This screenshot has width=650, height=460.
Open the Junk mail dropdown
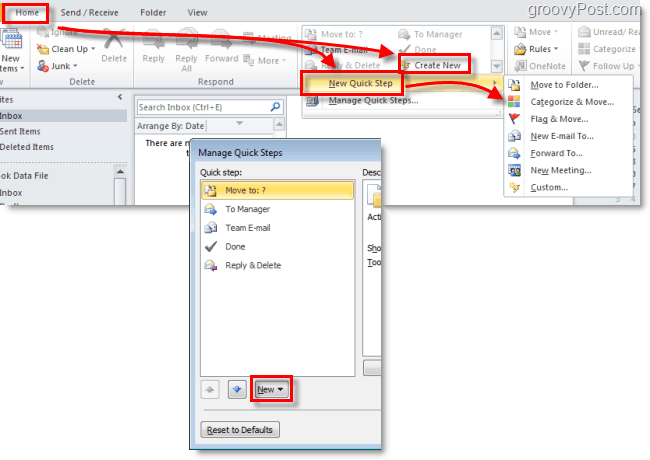pos(57,66)
